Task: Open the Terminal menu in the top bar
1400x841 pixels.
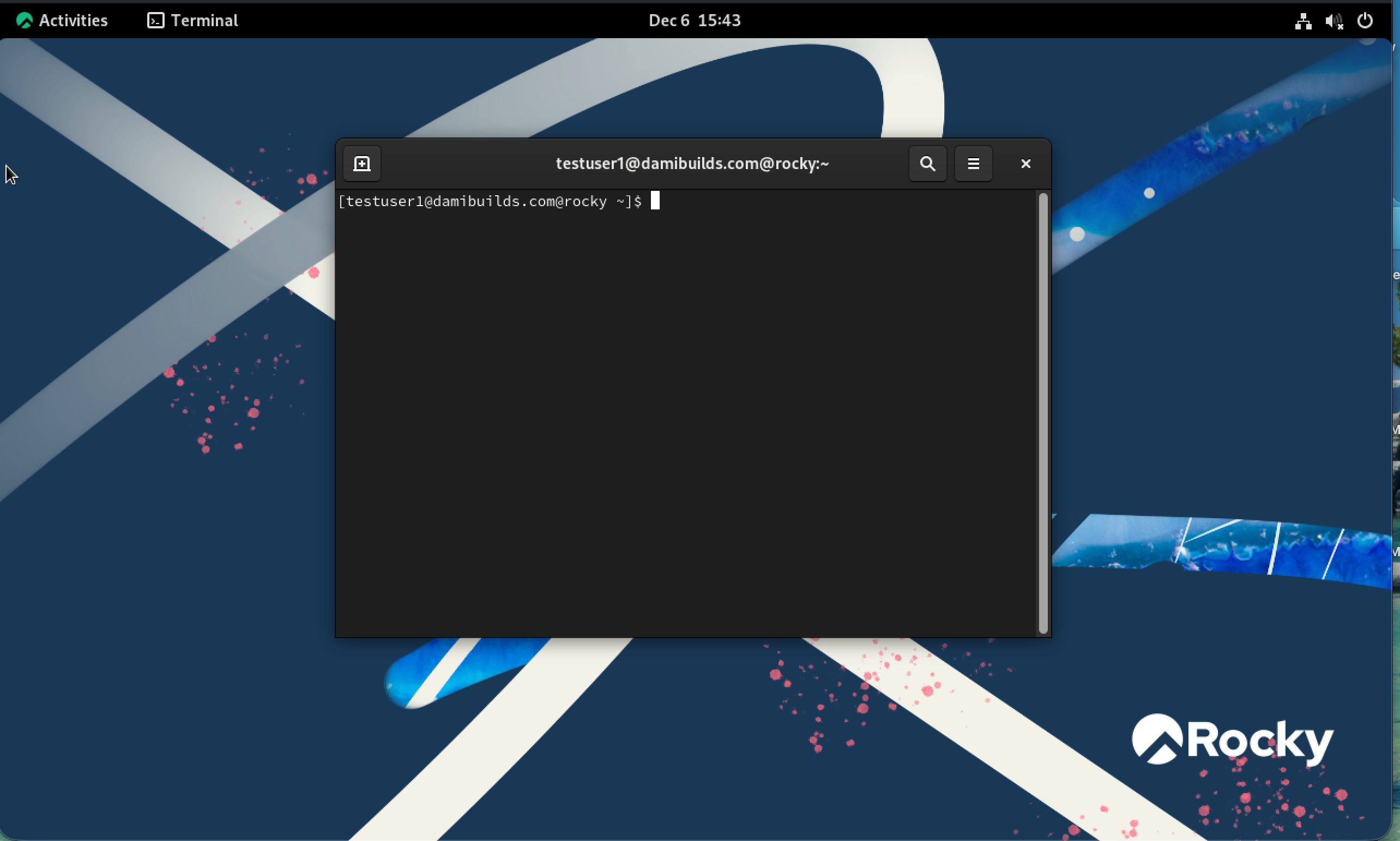Action: click(191, 20)
